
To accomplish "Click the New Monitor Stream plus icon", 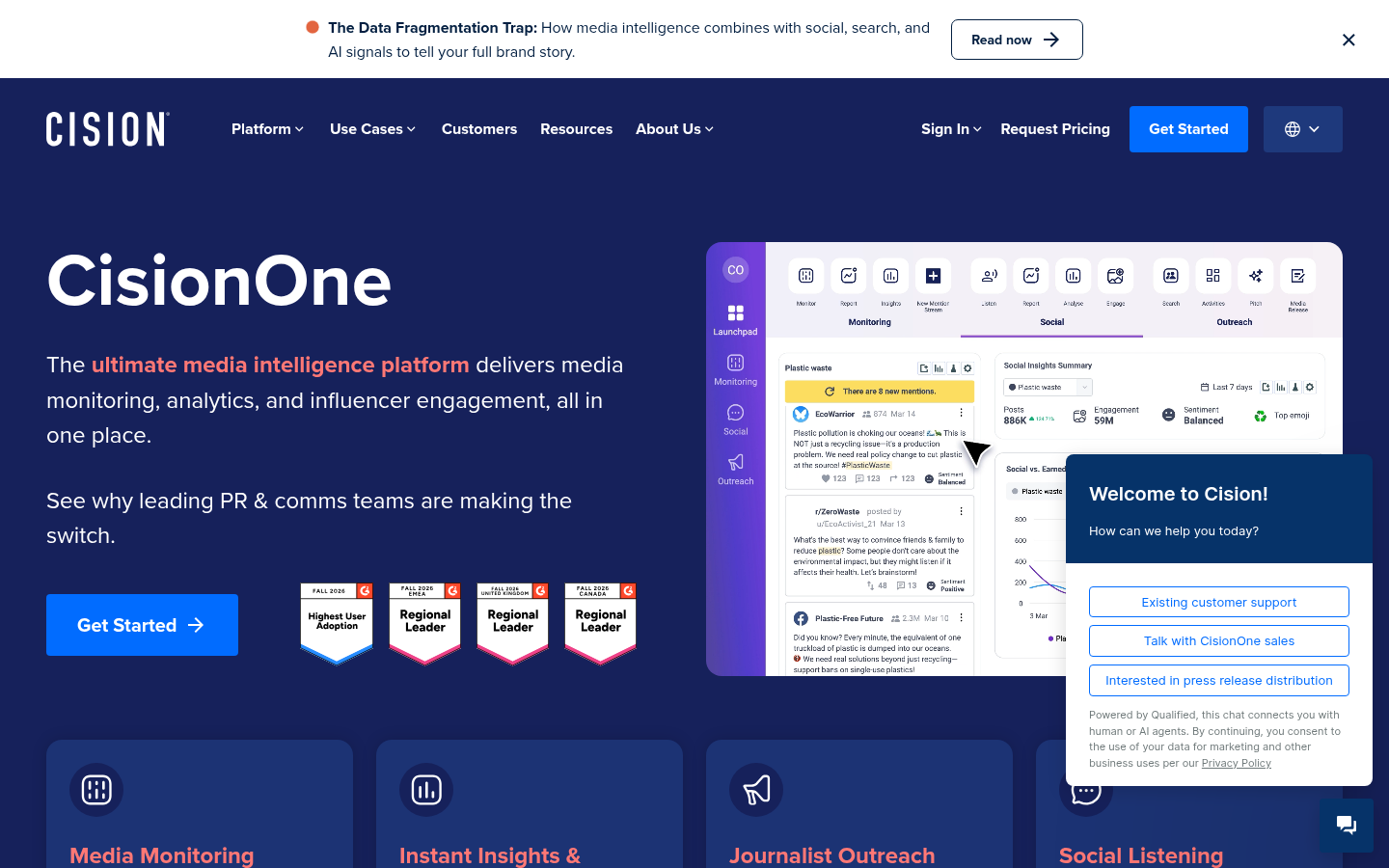I will coord(933,277).
